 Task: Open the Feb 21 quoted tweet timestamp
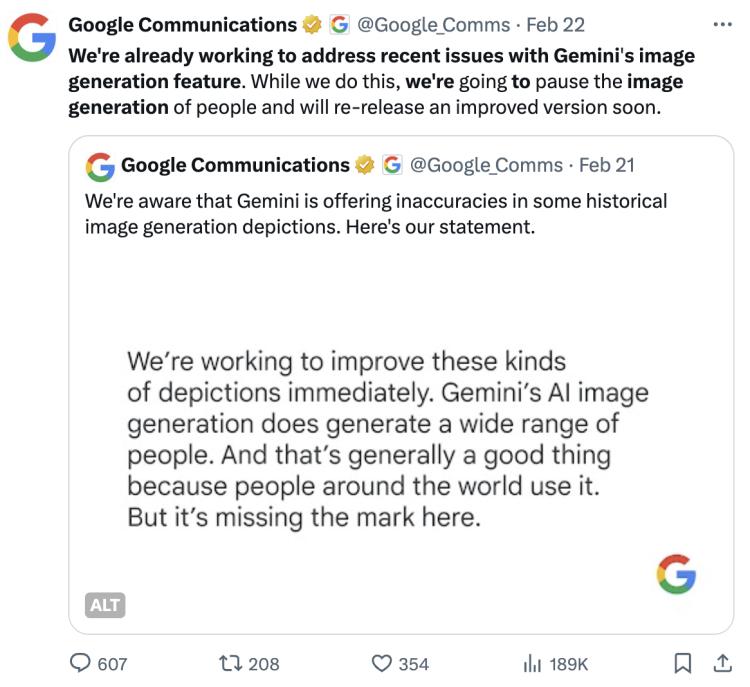(x=607, y=165)
